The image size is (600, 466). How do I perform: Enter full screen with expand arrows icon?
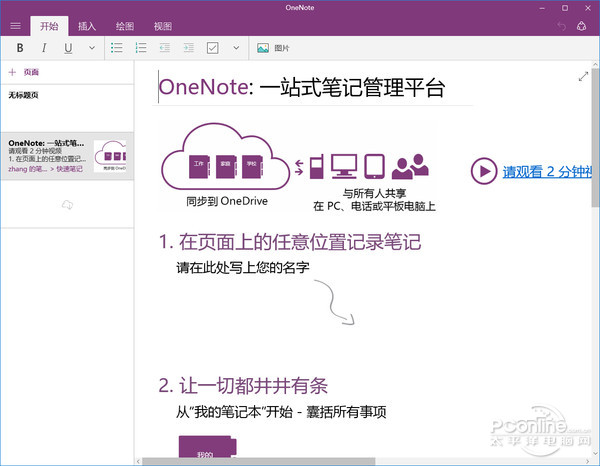pos(583,77)
